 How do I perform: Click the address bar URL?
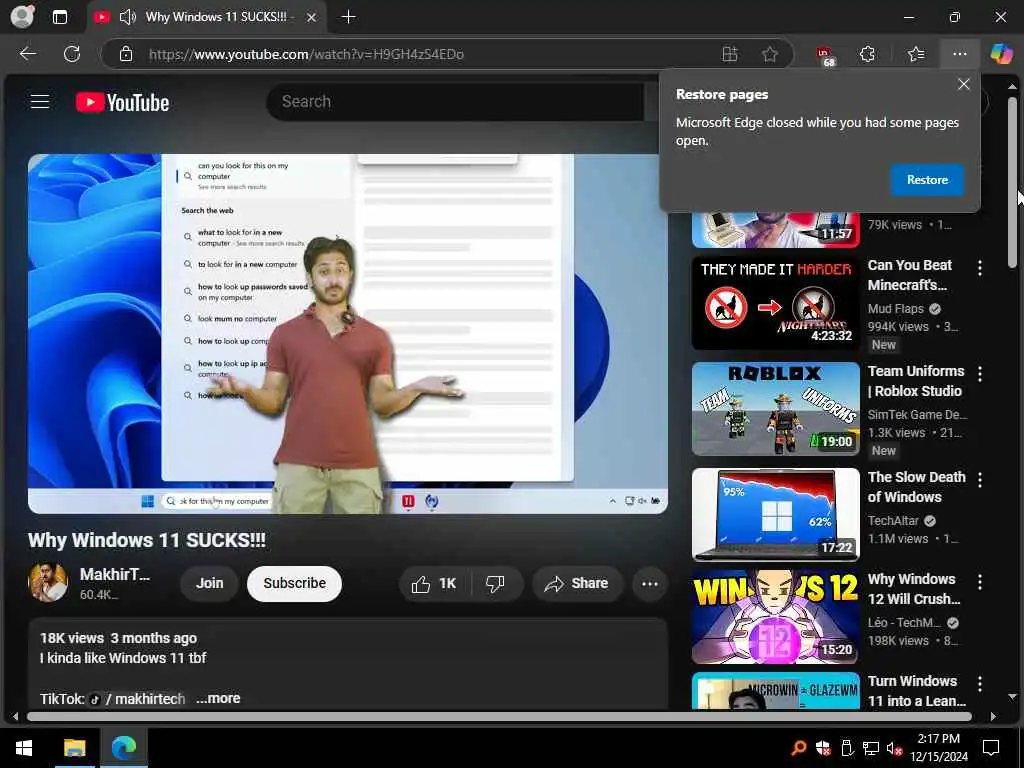306,54
